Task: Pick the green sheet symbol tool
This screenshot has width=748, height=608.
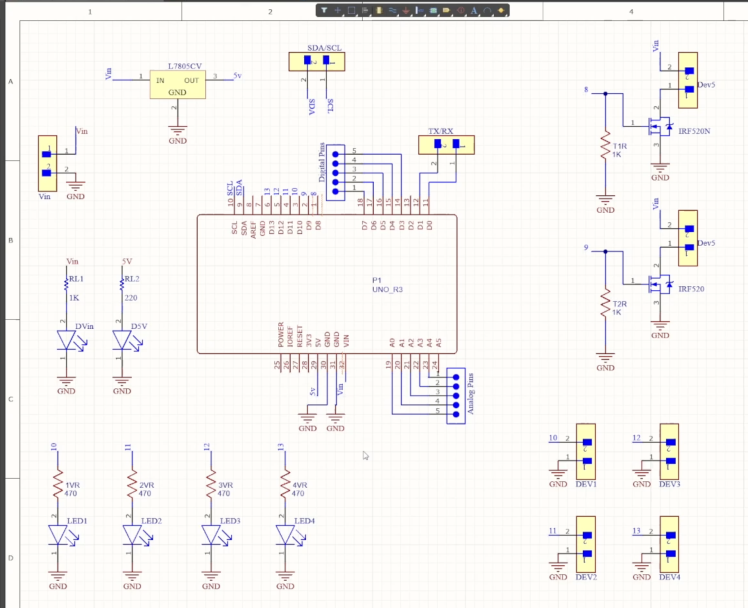Action: 431,10
